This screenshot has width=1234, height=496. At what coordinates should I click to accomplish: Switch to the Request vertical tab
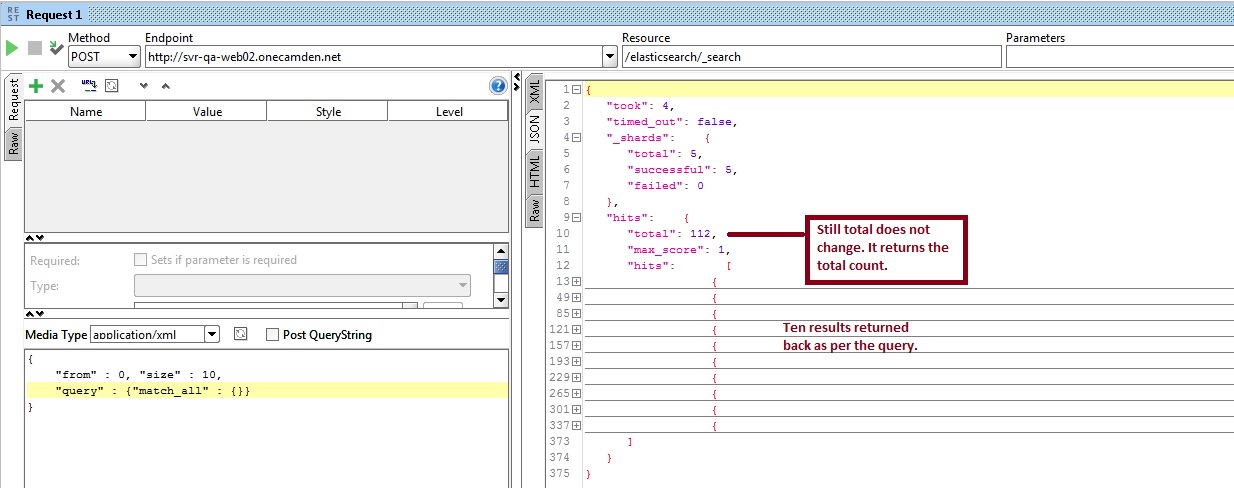tap(14, 100)
